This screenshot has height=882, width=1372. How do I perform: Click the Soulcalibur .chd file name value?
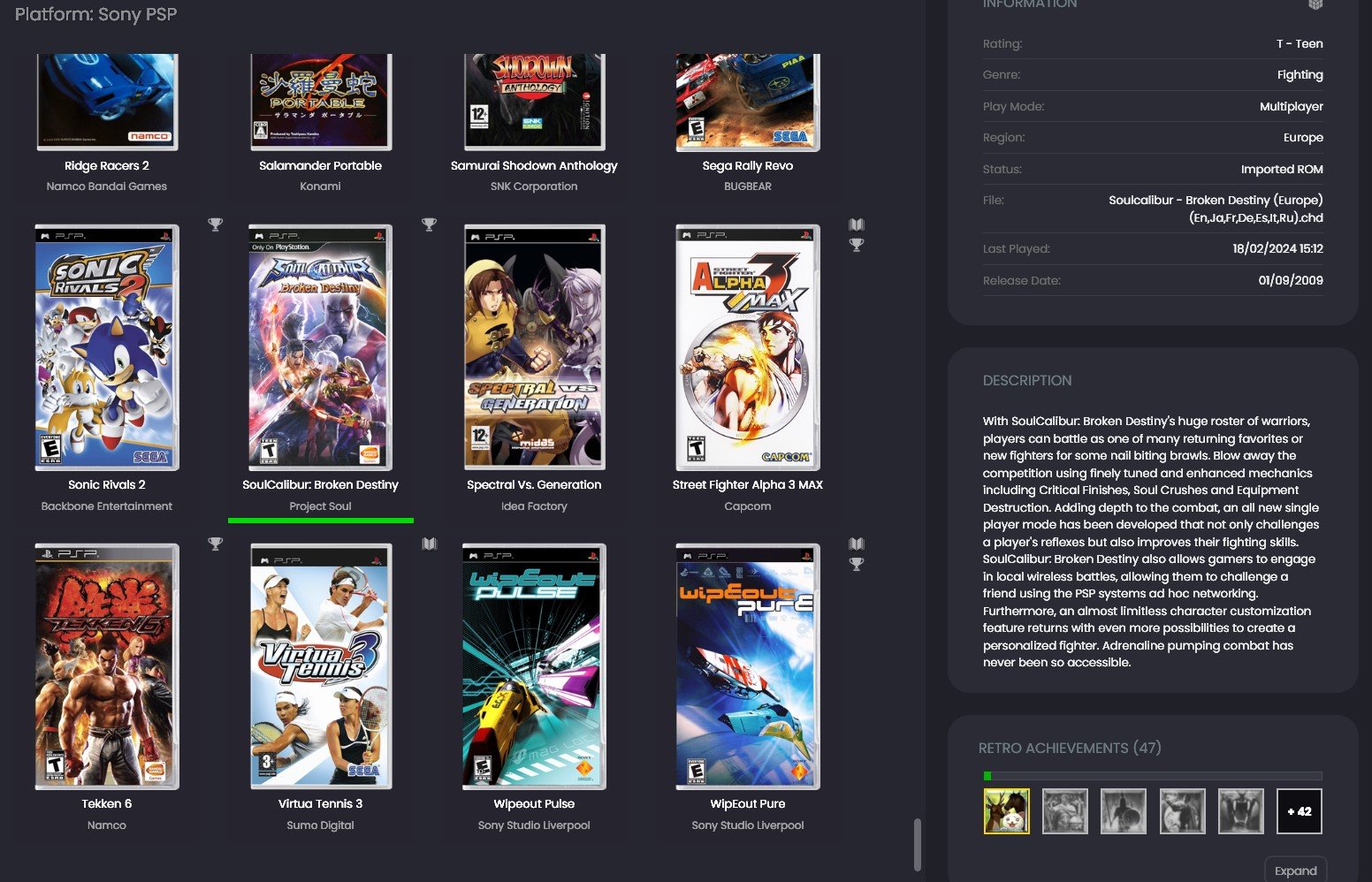(x=1216, y=209)
